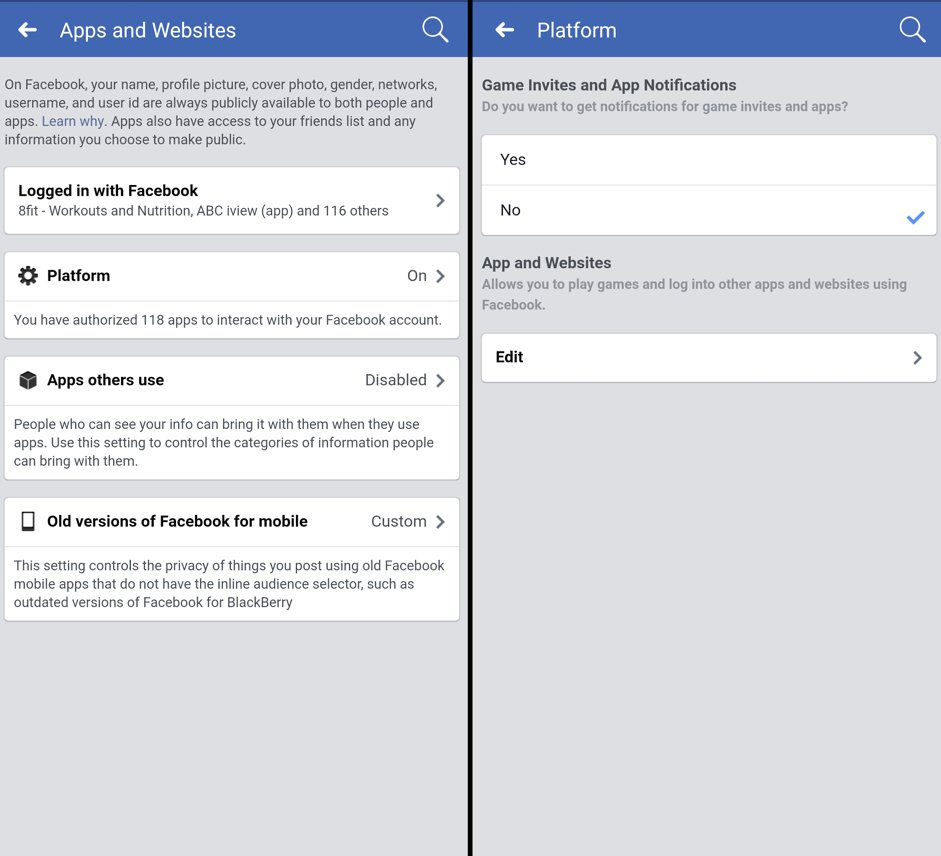Open Platform setting via On chevron
This screenshot has width=941, height=856.
pyautogui.click(x=440, y=276)
